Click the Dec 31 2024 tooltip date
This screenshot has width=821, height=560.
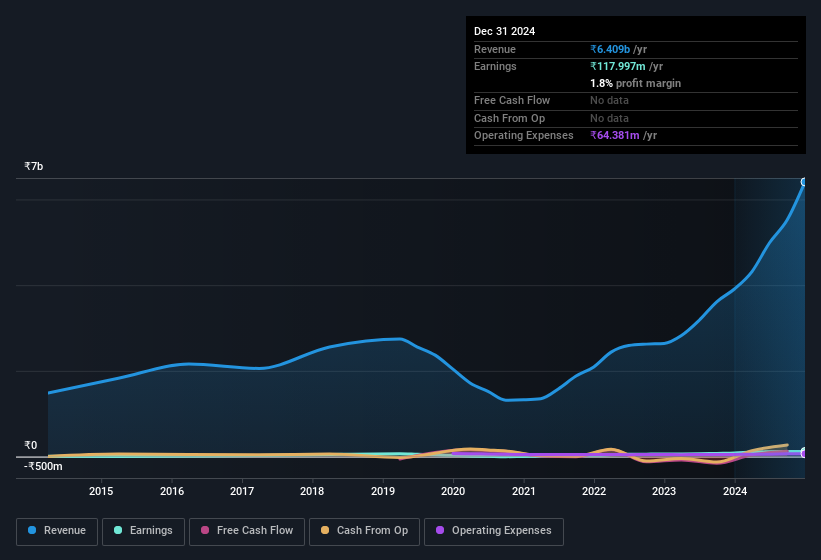point(504,31)
